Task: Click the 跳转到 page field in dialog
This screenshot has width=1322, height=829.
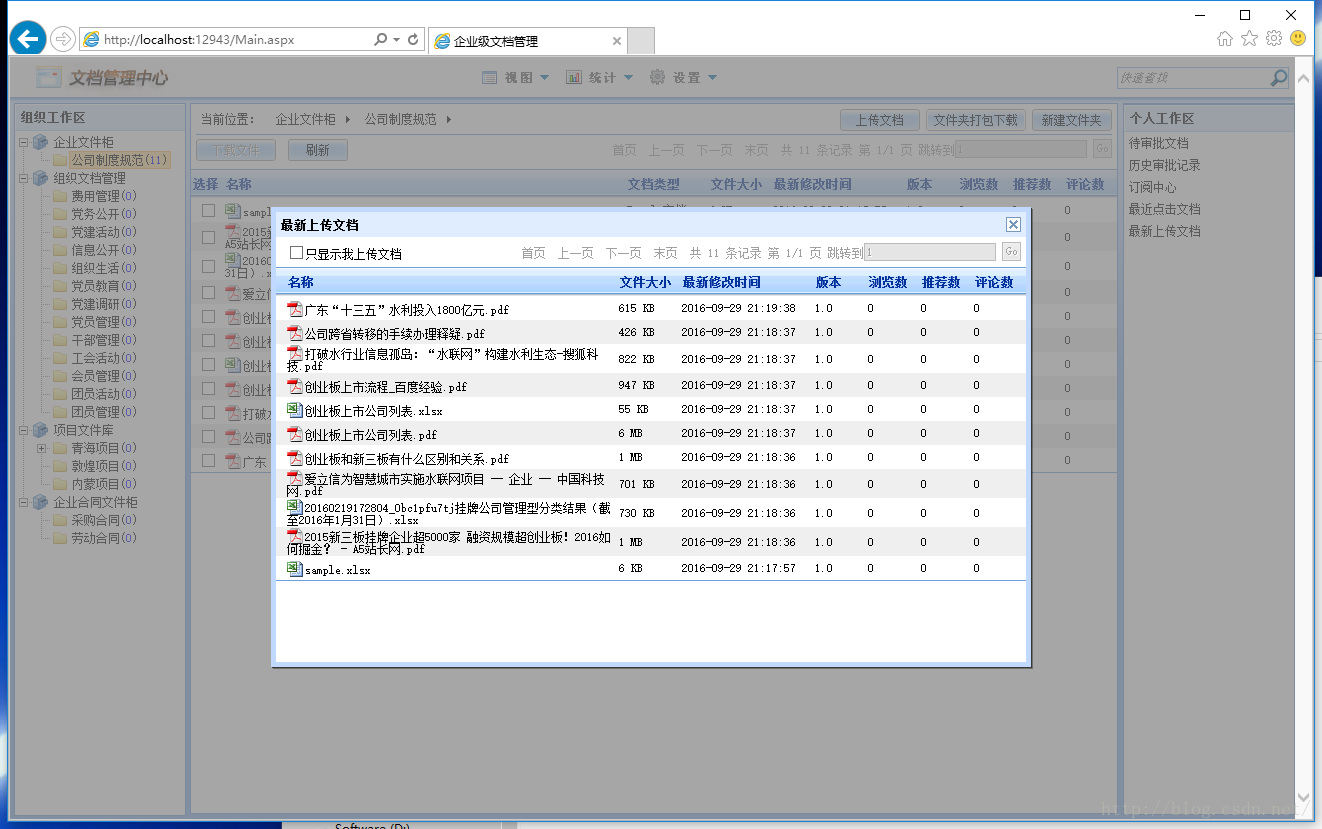Action: (930, 252)
